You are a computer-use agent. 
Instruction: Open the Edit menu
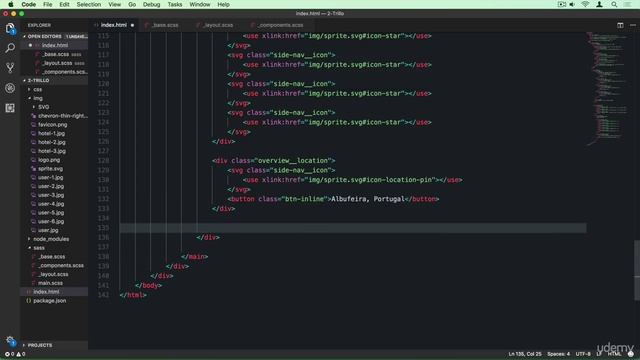[x=64, y=4]
